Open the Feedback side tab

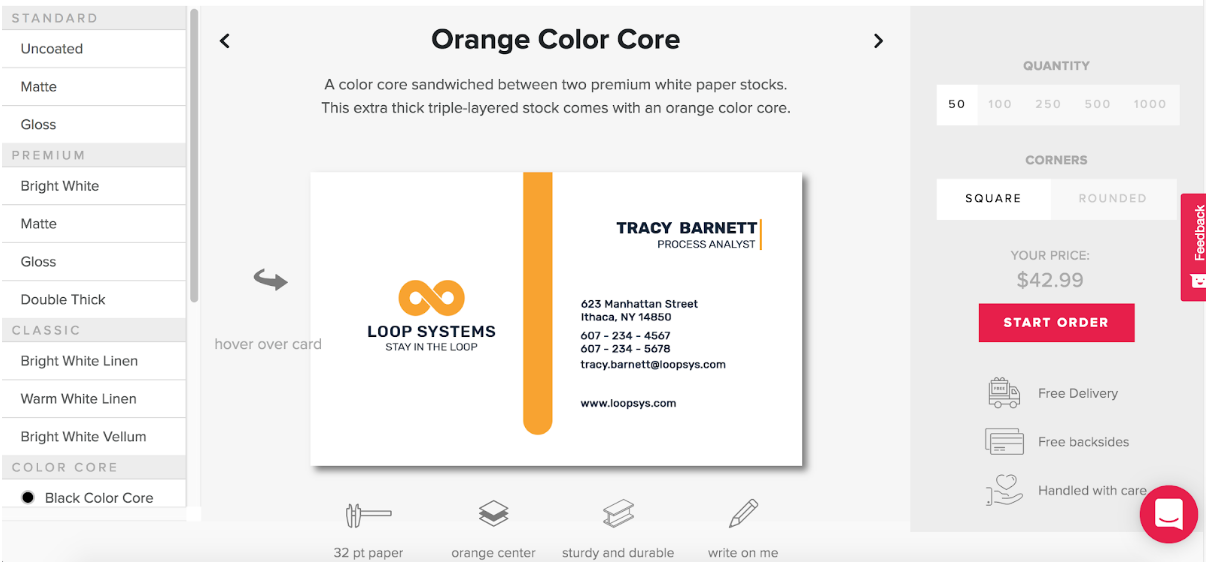click(x=1194, y=247)
